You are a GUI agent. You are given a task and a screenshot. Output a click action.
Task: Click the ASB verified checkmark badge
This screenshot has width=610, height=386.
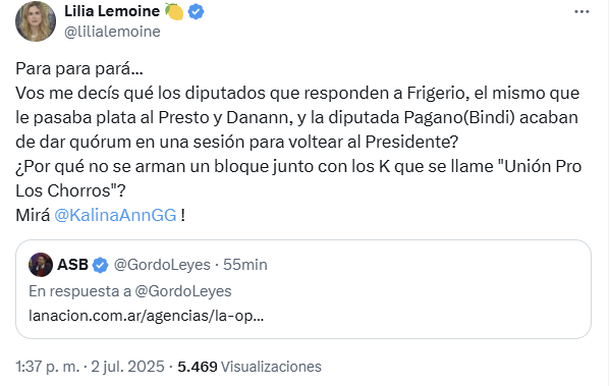[x=100, y=265]
